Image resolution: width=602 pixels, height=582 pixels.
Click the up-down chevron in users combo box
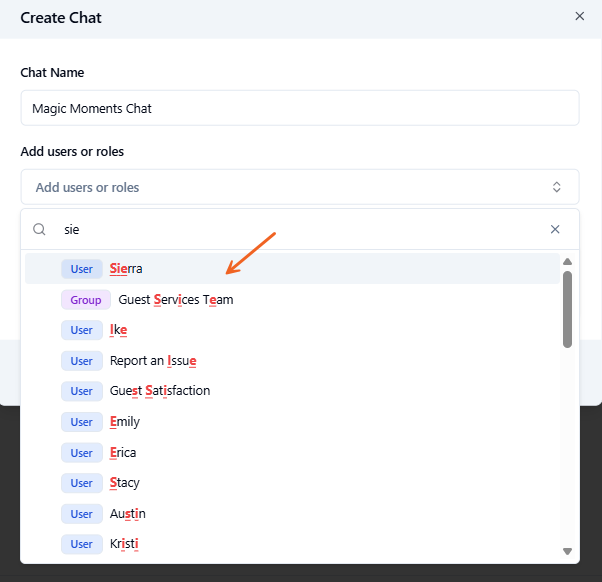[557, 187]
